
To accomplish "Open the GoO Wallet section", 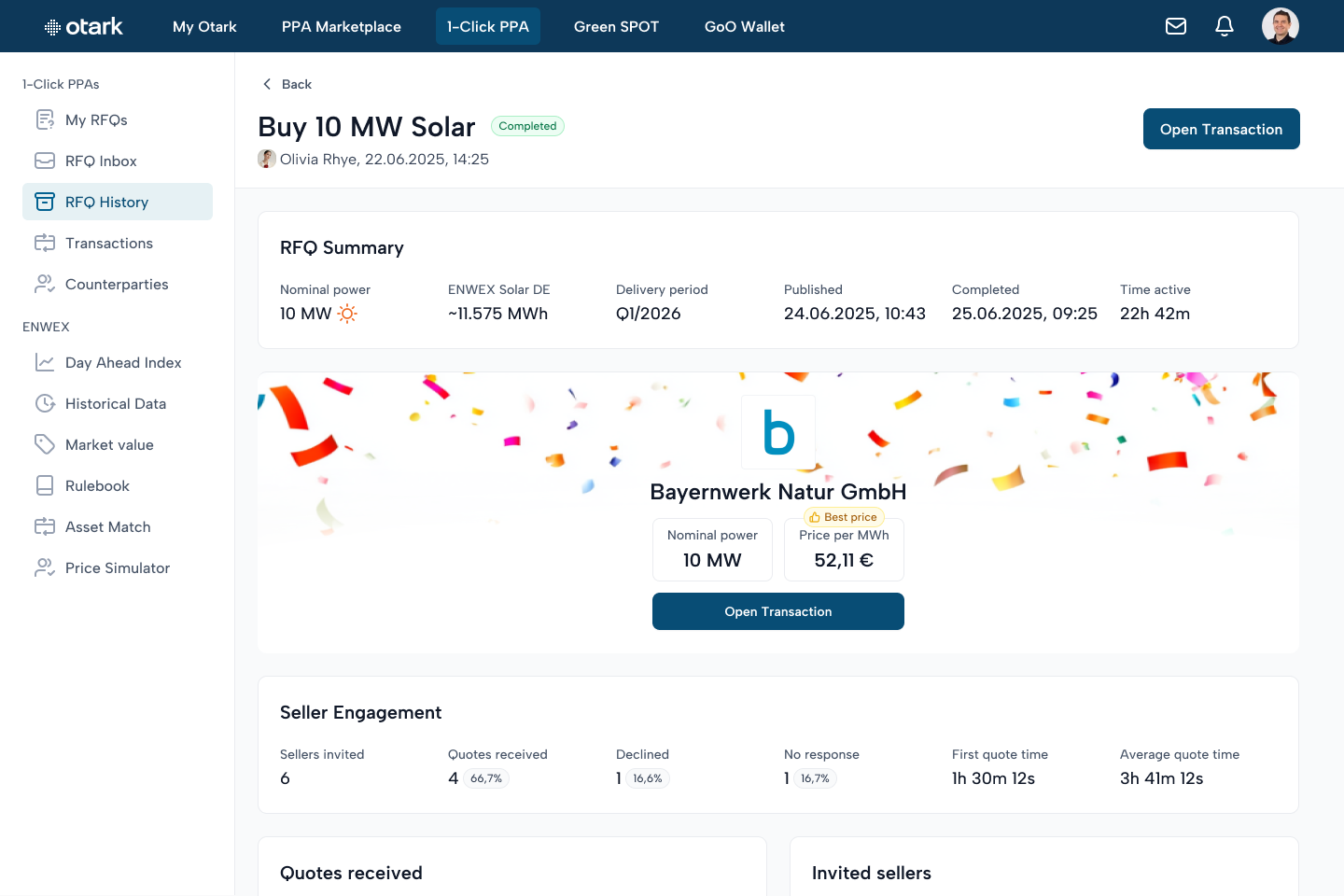I will (x=745, y=26).
